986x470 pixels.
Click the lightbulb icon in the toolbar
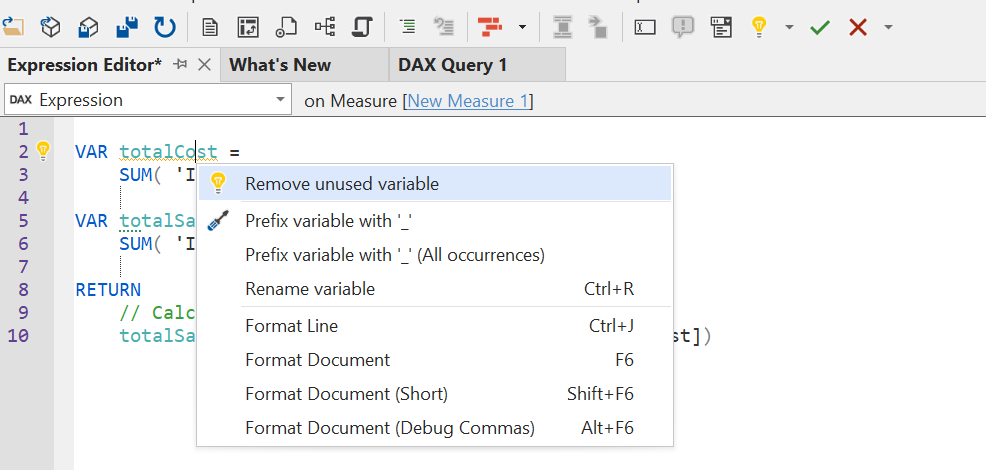coord(759,27)
